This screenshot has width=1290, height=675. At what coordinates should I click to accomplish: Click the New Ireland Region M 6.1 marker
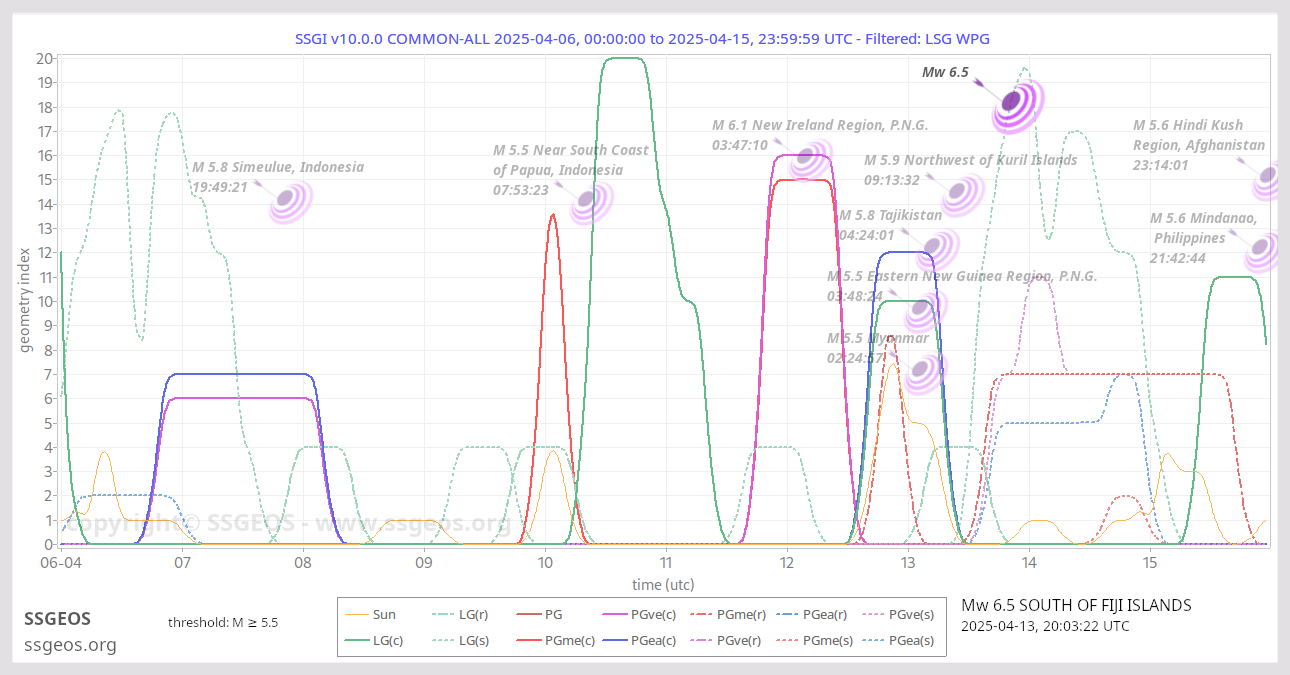coord(811,159)
